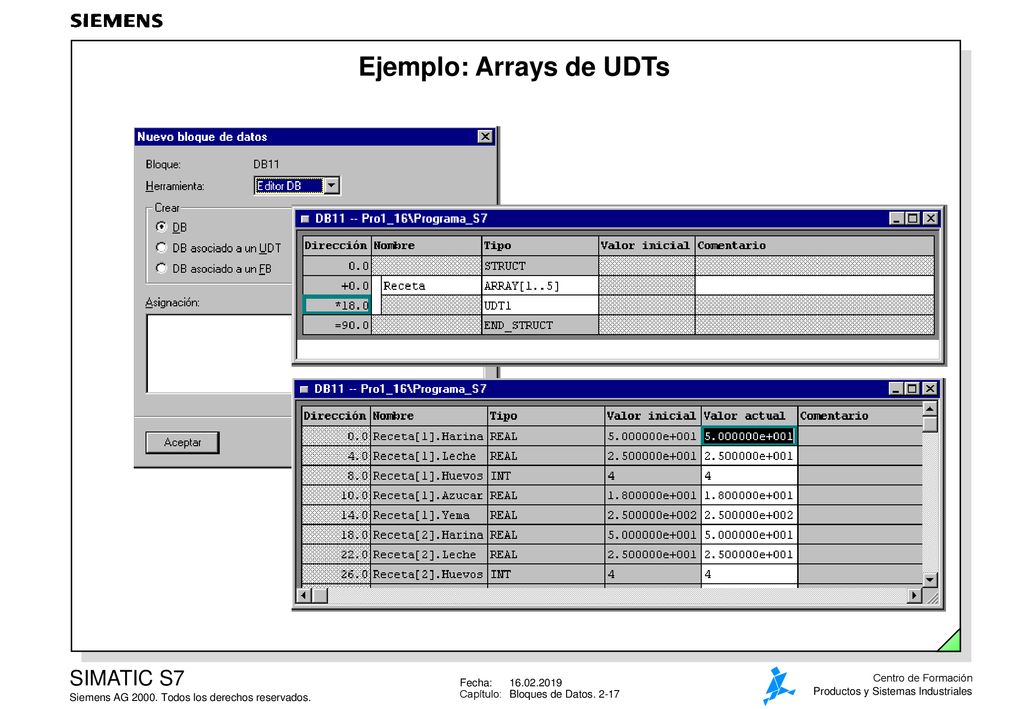Click the =90.0 address cell

[x=337, y=325]
